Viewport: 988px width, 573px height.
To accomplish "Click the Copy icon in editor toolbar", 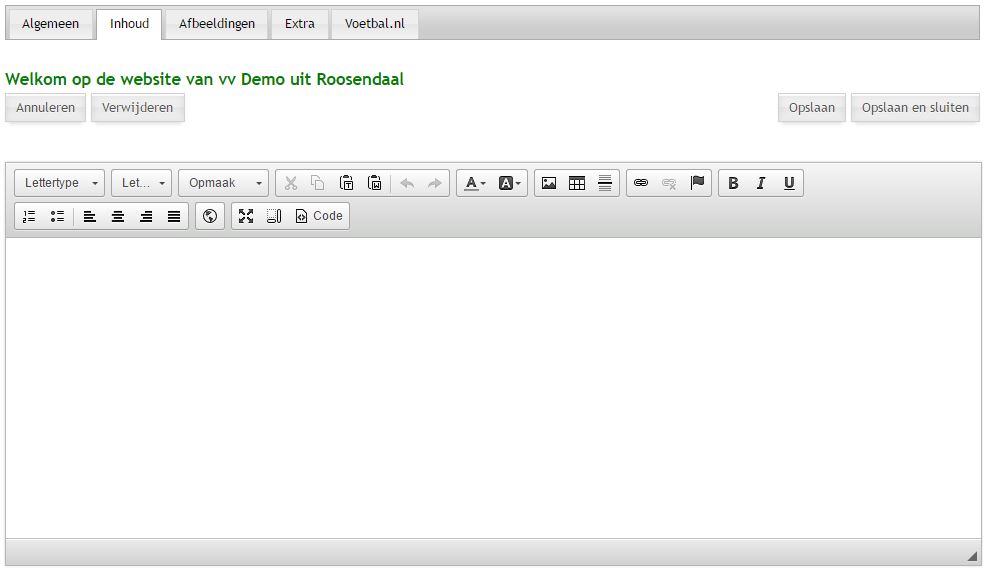I will click(x=318, y=183).
